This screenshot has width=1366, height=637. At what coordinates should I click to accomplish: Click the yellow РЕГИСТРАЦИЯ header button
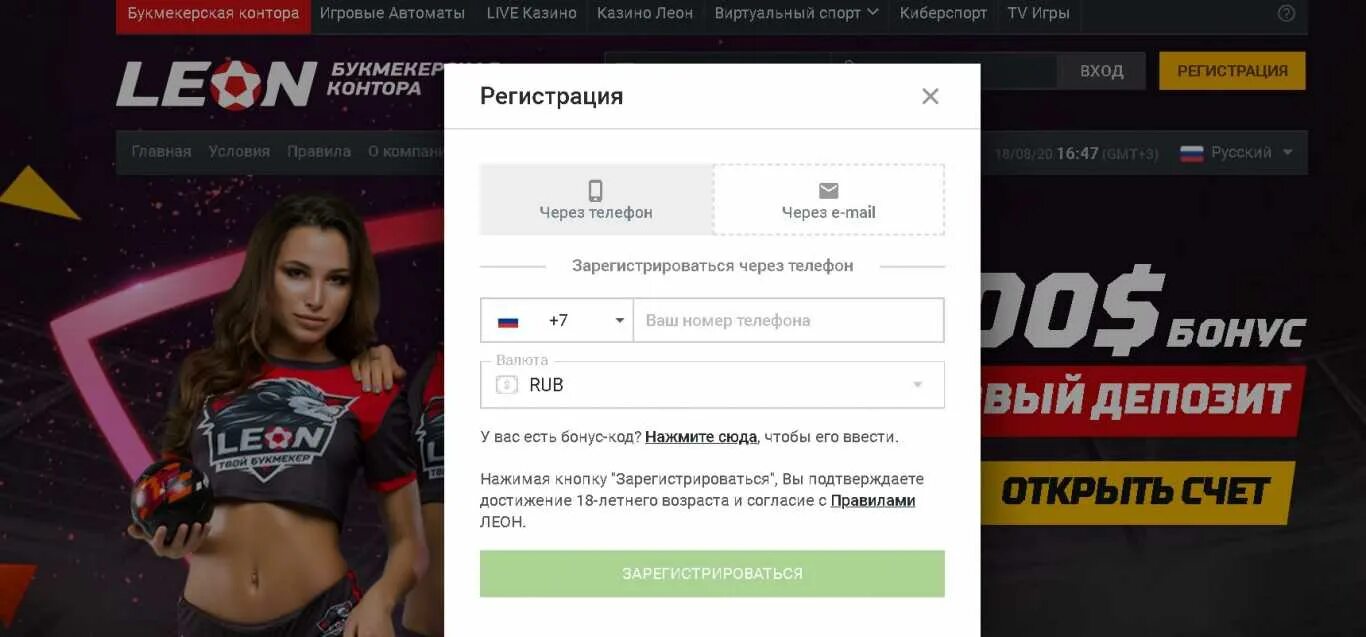pos(1232,71)
